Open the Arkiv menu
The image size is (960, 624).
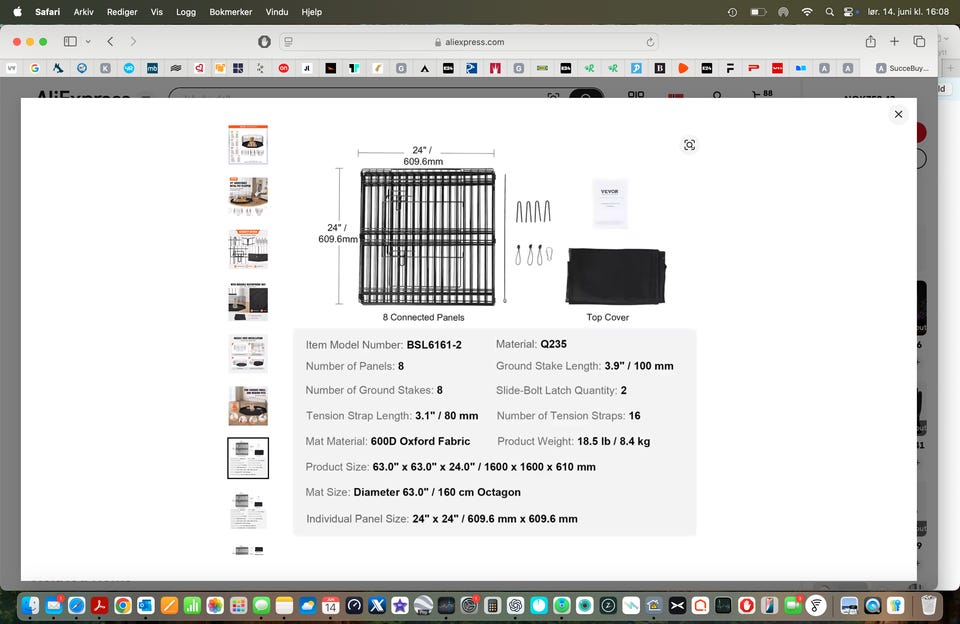[x=83, y=12]
